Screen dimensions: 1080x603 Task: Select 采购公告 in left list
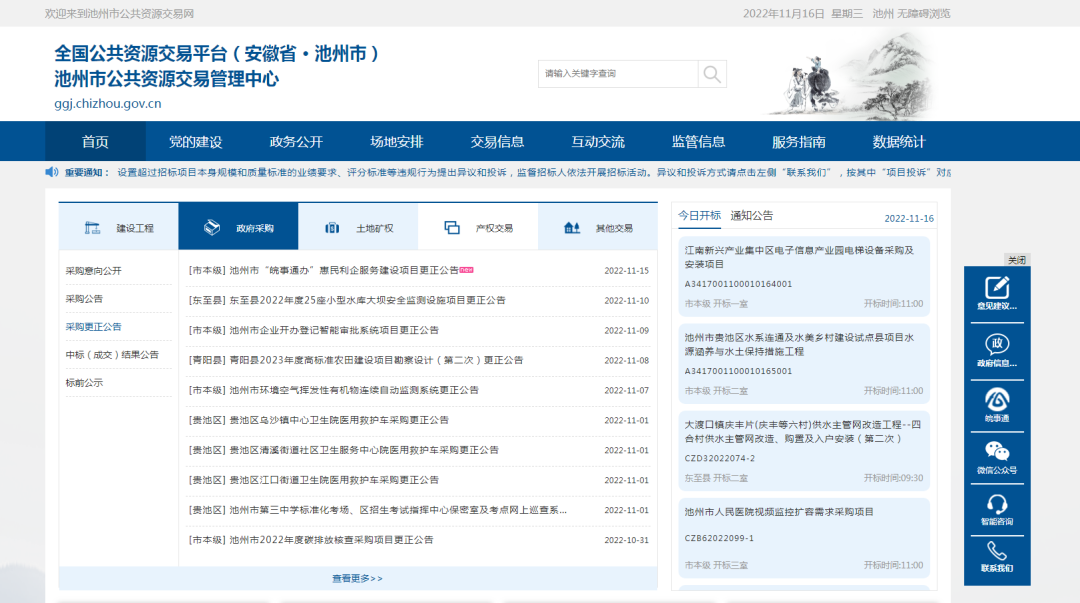click(84, 299)
